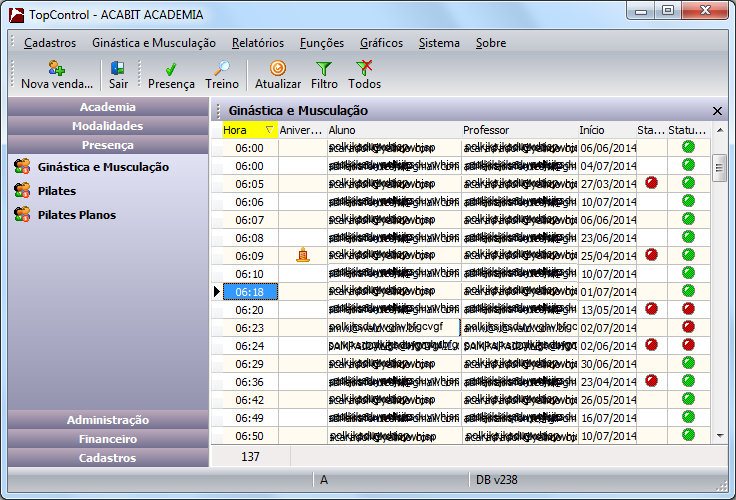Toggle sort arrow on Hora column
The height and width of the screenshot is (500, 736).
tap(269, 130)
